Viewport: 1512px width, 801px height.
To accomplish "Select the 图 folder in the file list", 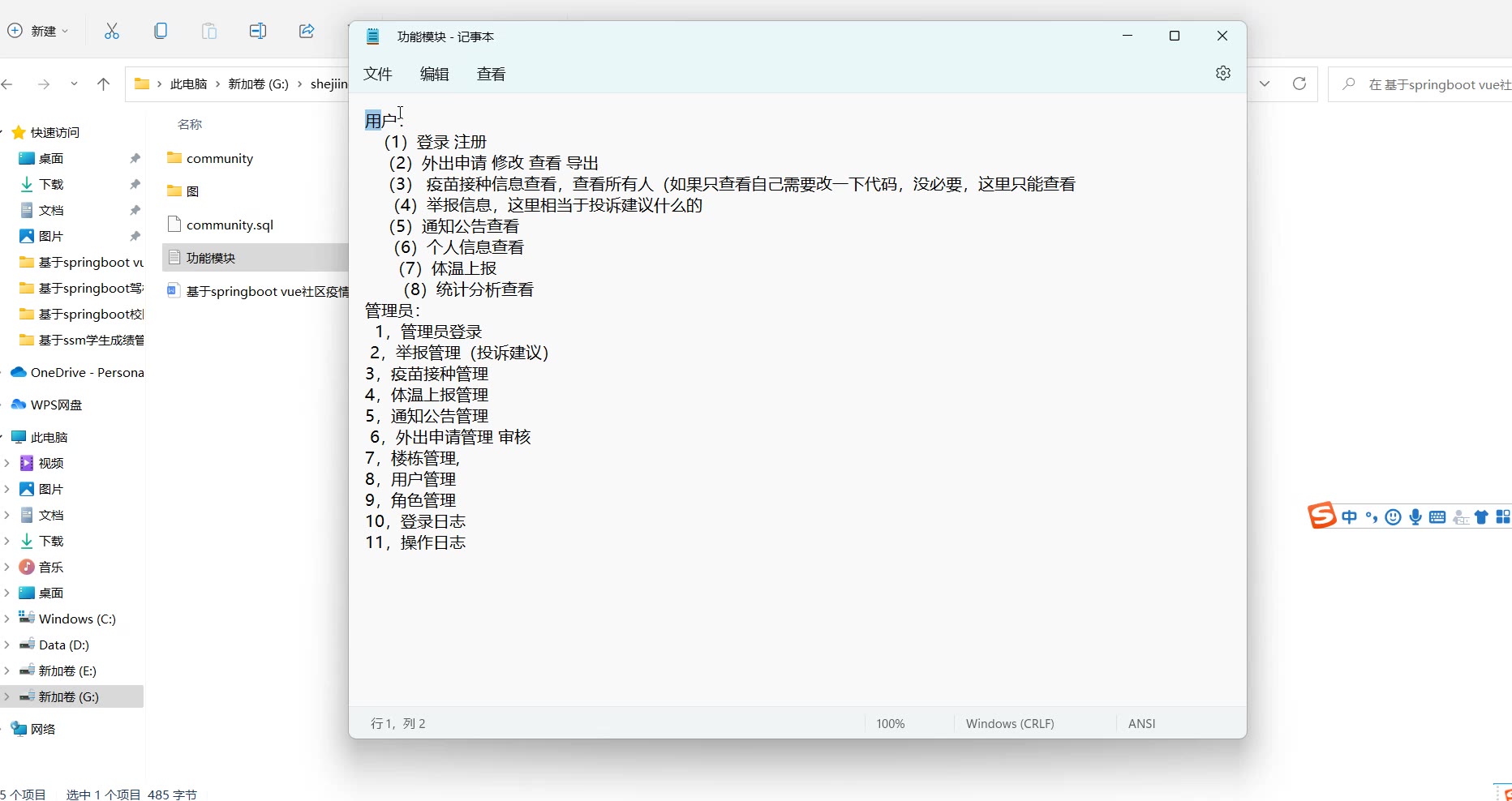I will 192,191.
